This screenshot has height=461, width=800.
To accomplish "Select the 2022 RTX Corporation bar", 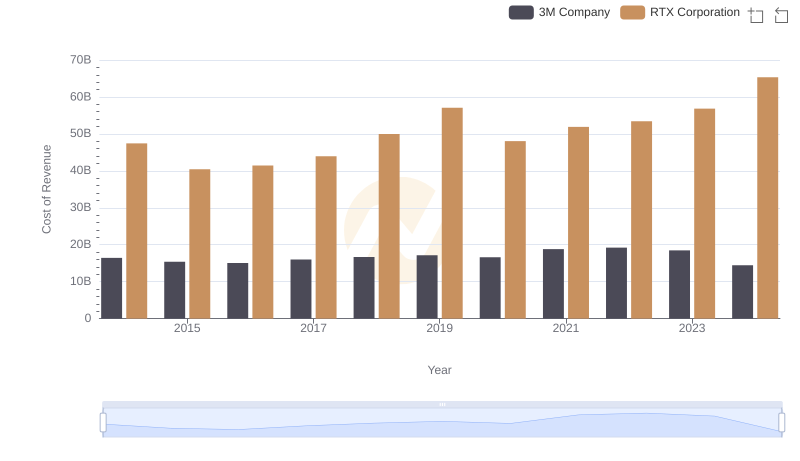I will pyautogui.click(x=641, y=220).
